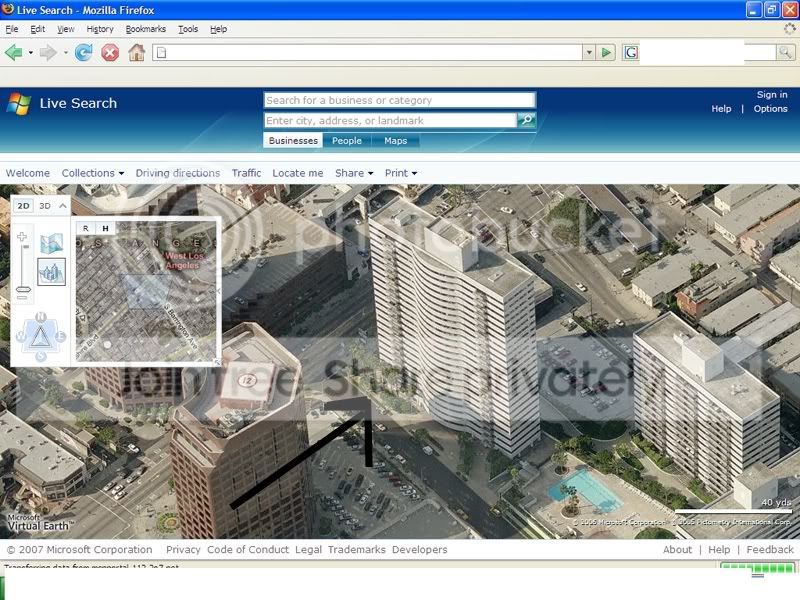Go back with the browser Back arrow
The height and width of the screenshot is (600, 800).
pos(14,52)
